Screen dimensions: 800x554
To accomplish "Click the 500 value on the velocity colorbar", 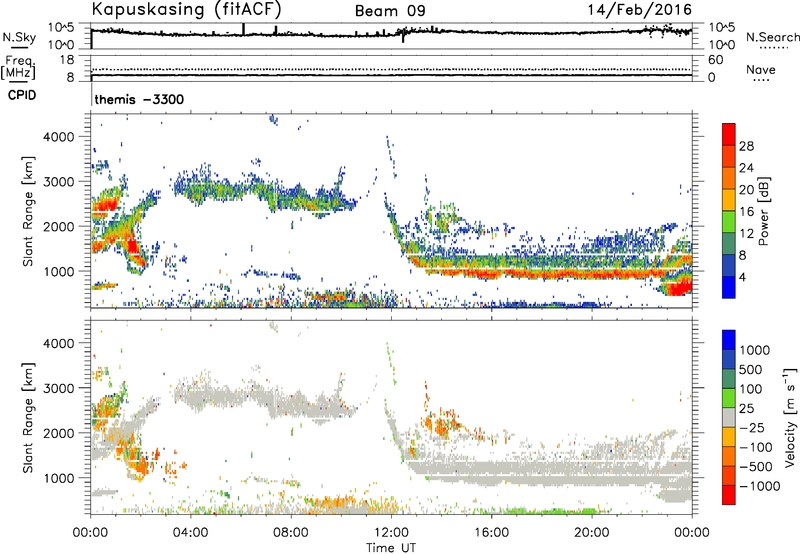I will (751, 370).
